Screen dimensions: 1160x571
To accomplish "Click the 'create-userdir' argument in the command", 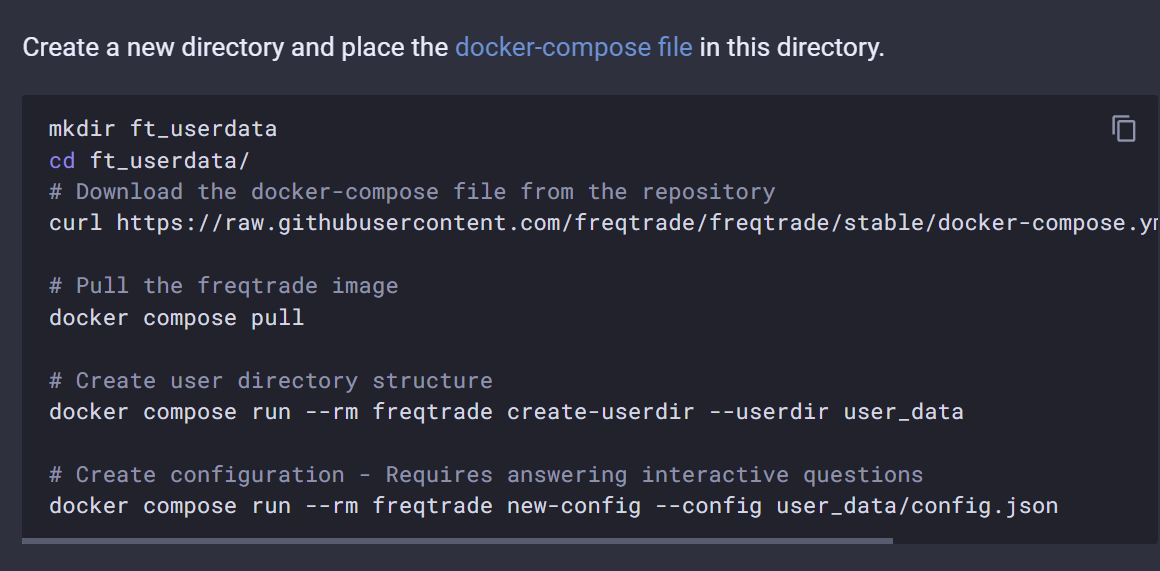I will 601,411.
